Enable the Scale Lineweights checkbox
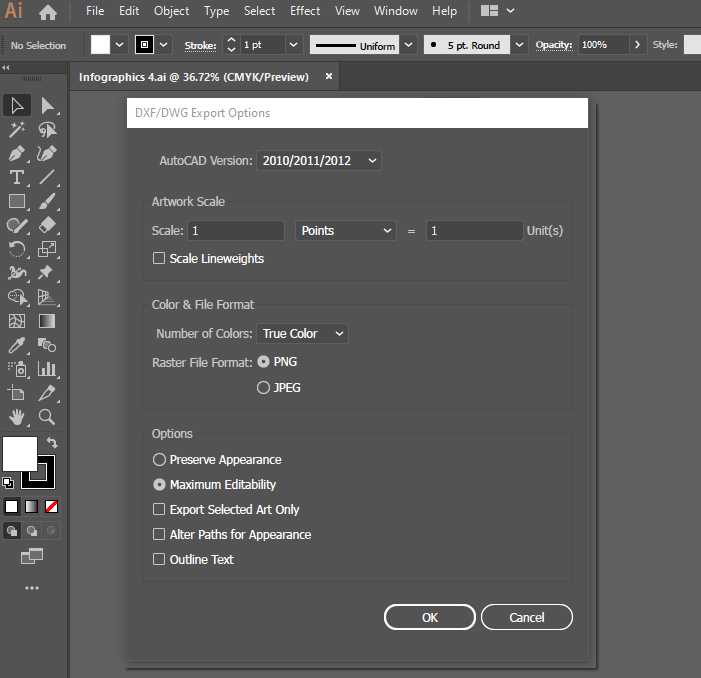This screenshot has height=678, width=701. point(159,258)
